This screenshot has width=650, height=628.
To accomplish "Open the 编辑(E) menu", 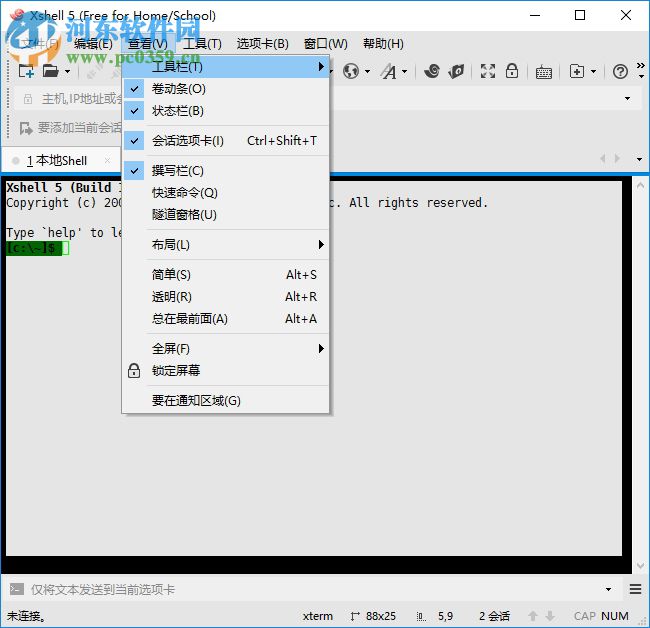I will [x=93, y=44].
